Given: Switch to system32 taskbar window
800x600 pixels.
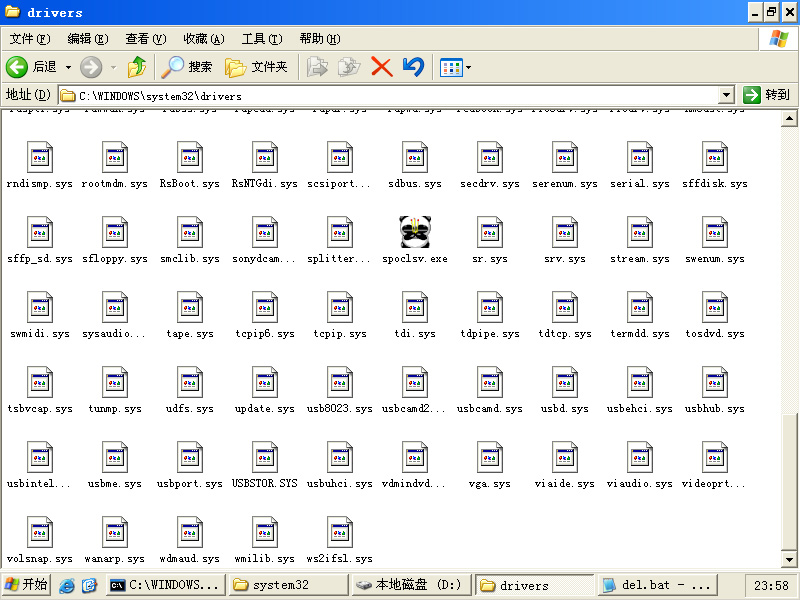Looking at the screenshot, I should 289,585.
